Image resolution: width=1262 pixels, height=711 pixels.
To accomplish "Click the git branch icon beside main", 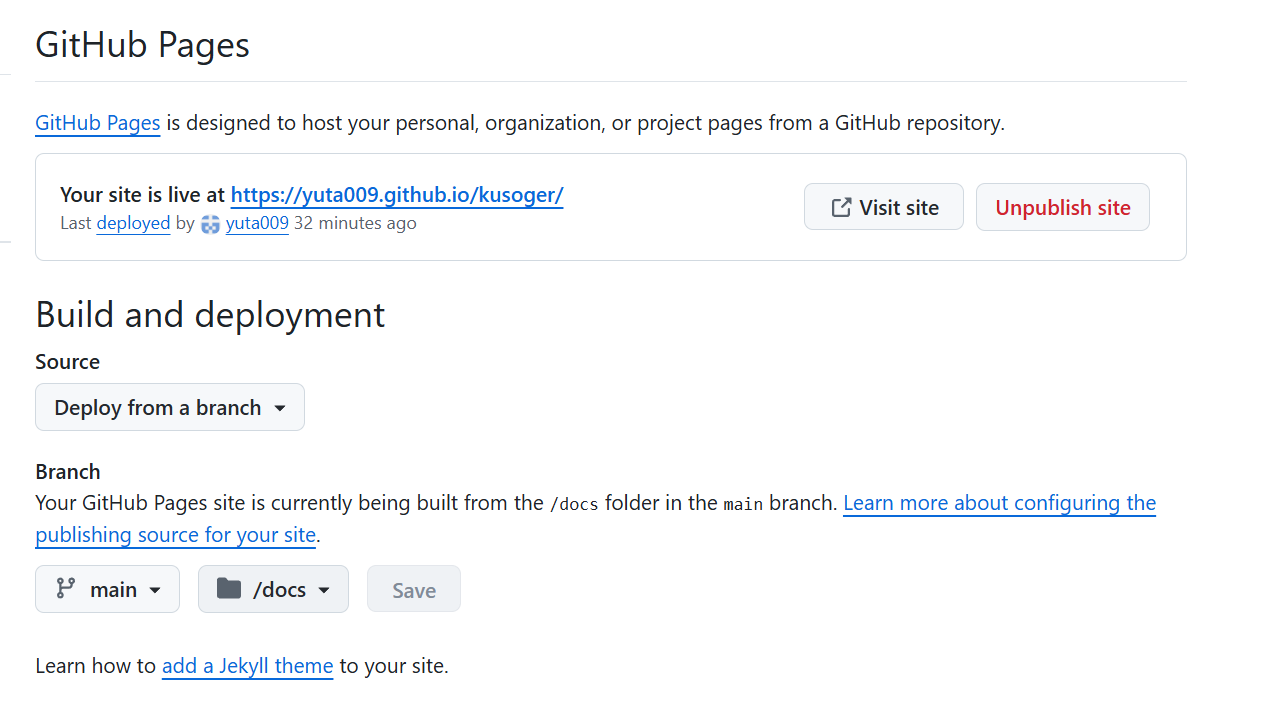I will pyautogui.click(x=66, y=589).
